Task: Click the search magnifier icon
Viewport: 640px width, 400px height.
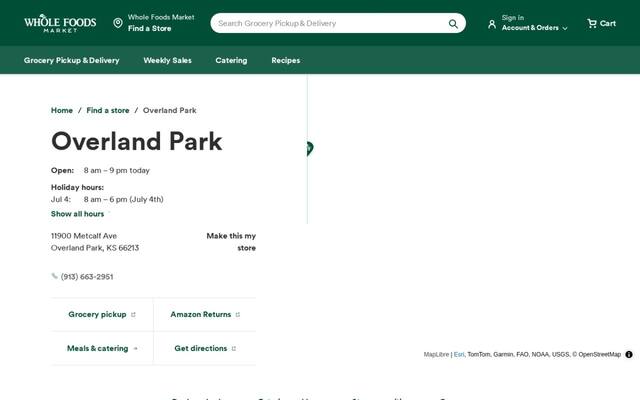Action: [x=453, y=24]
